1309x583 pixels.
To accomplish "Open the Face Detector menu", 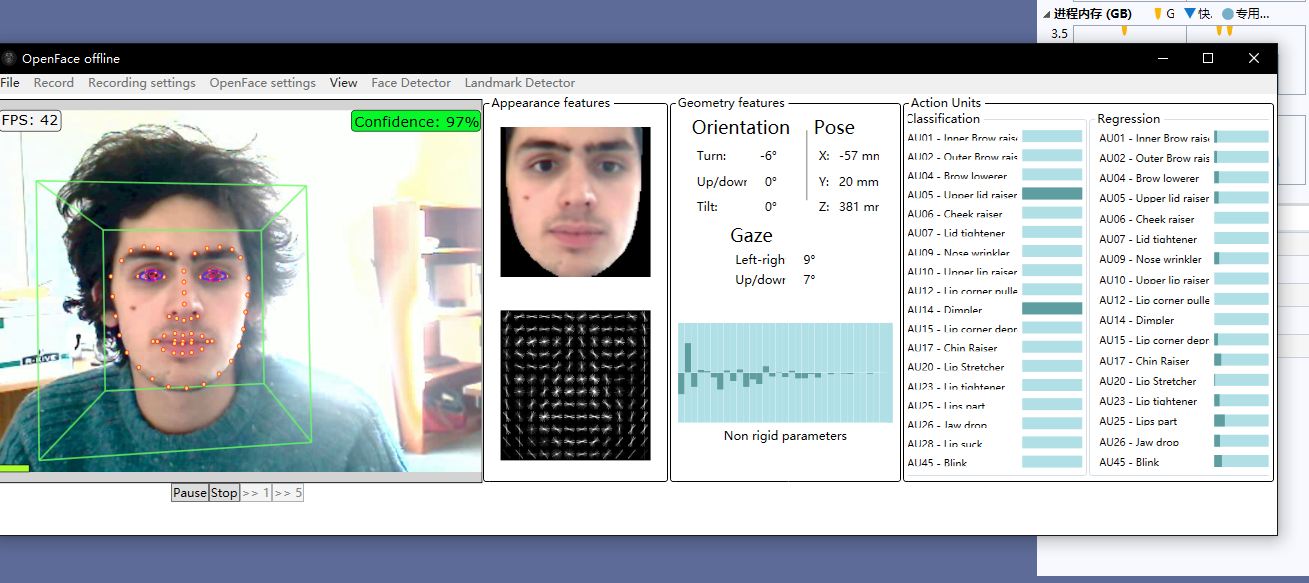I will pos(410,82).
